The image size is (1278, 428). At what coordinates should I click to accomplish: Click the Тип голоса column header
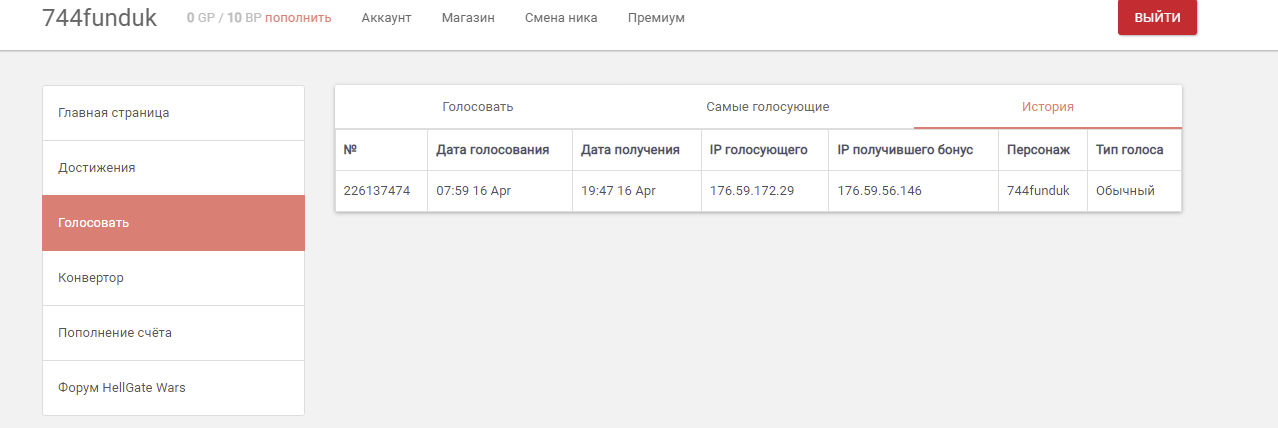click(1129, 150)
